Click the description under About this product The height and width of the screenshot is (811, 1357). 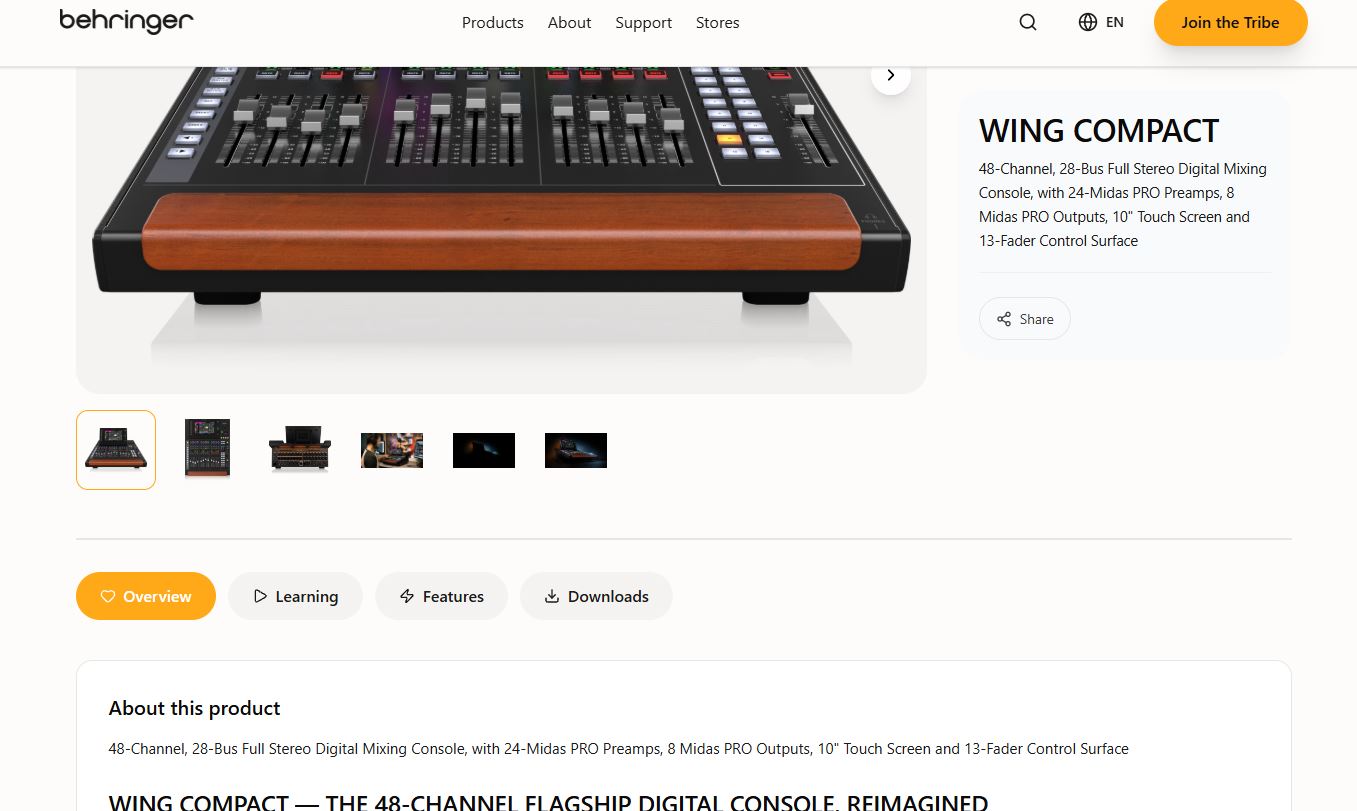point(618,748)
